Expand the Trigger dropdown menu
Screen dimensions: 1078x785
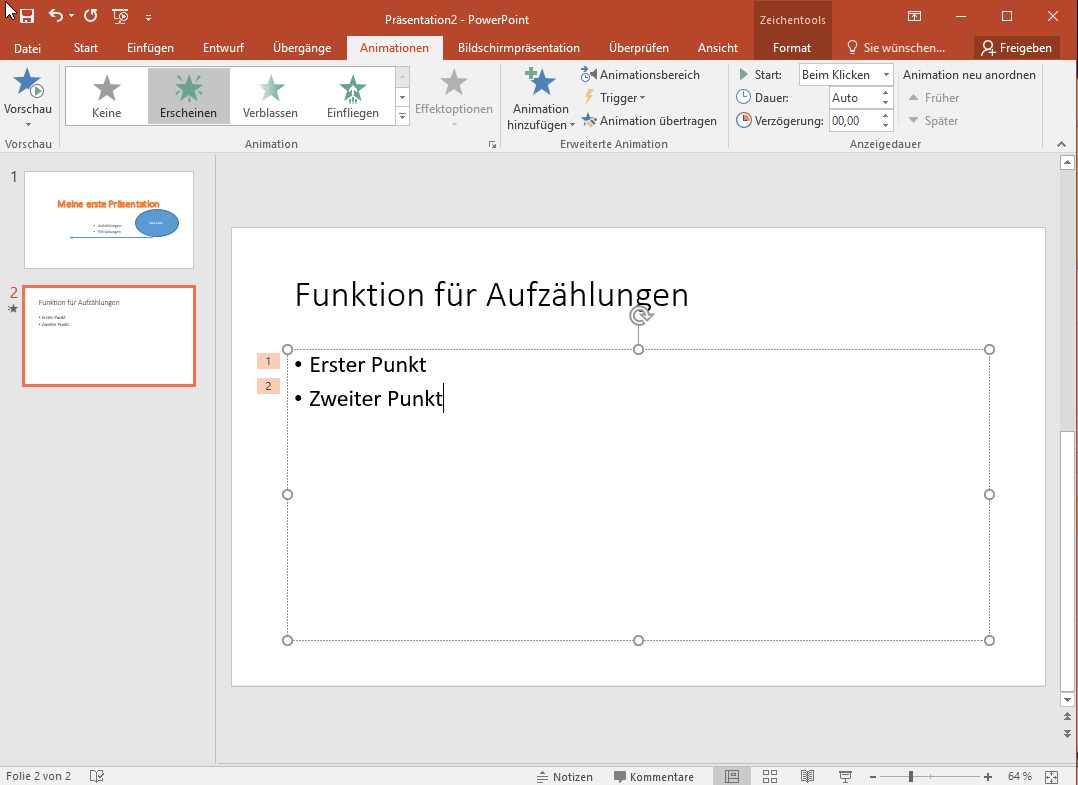pyautogui.click(x=616, y=98)
